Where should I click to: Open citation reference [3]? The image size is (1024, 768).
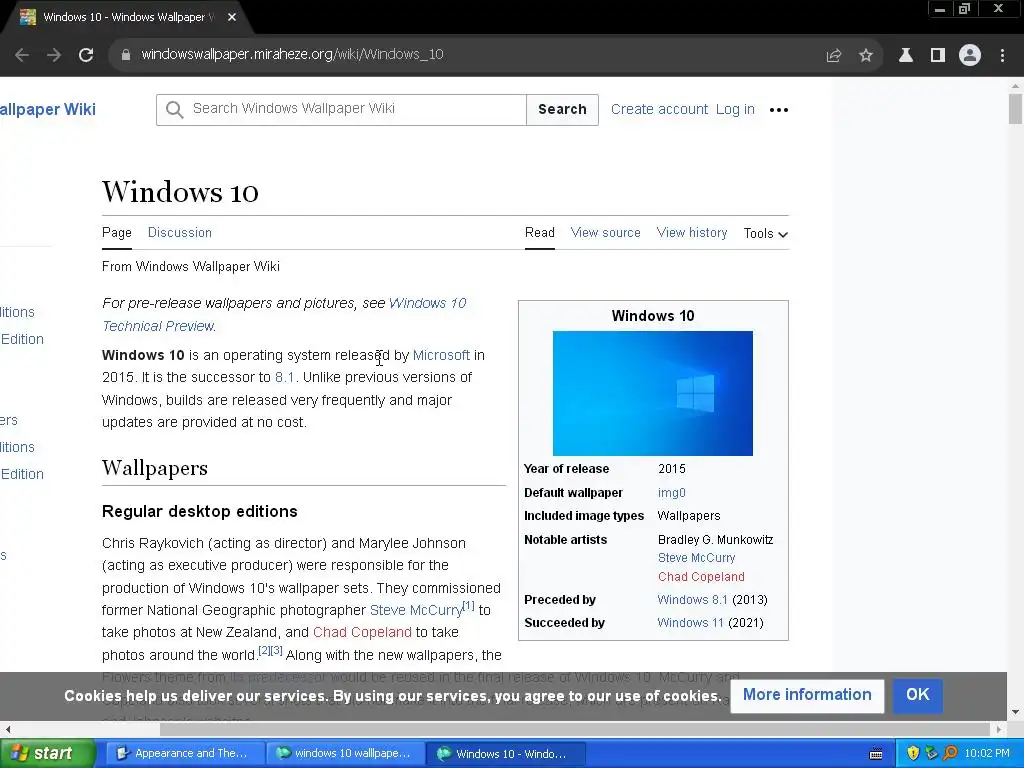tap(276, 650)
